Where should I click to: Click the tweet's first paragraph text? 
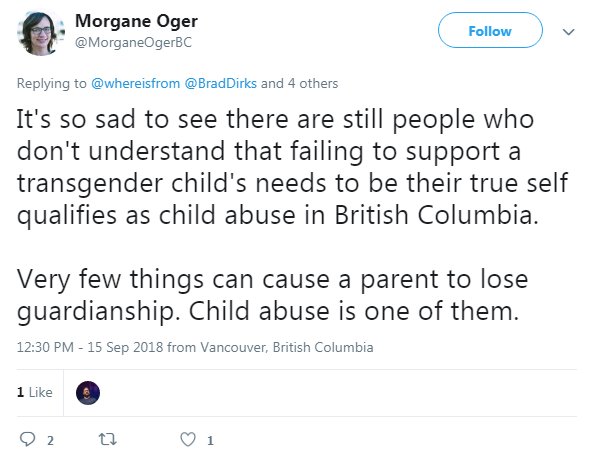tap(292, 168)
